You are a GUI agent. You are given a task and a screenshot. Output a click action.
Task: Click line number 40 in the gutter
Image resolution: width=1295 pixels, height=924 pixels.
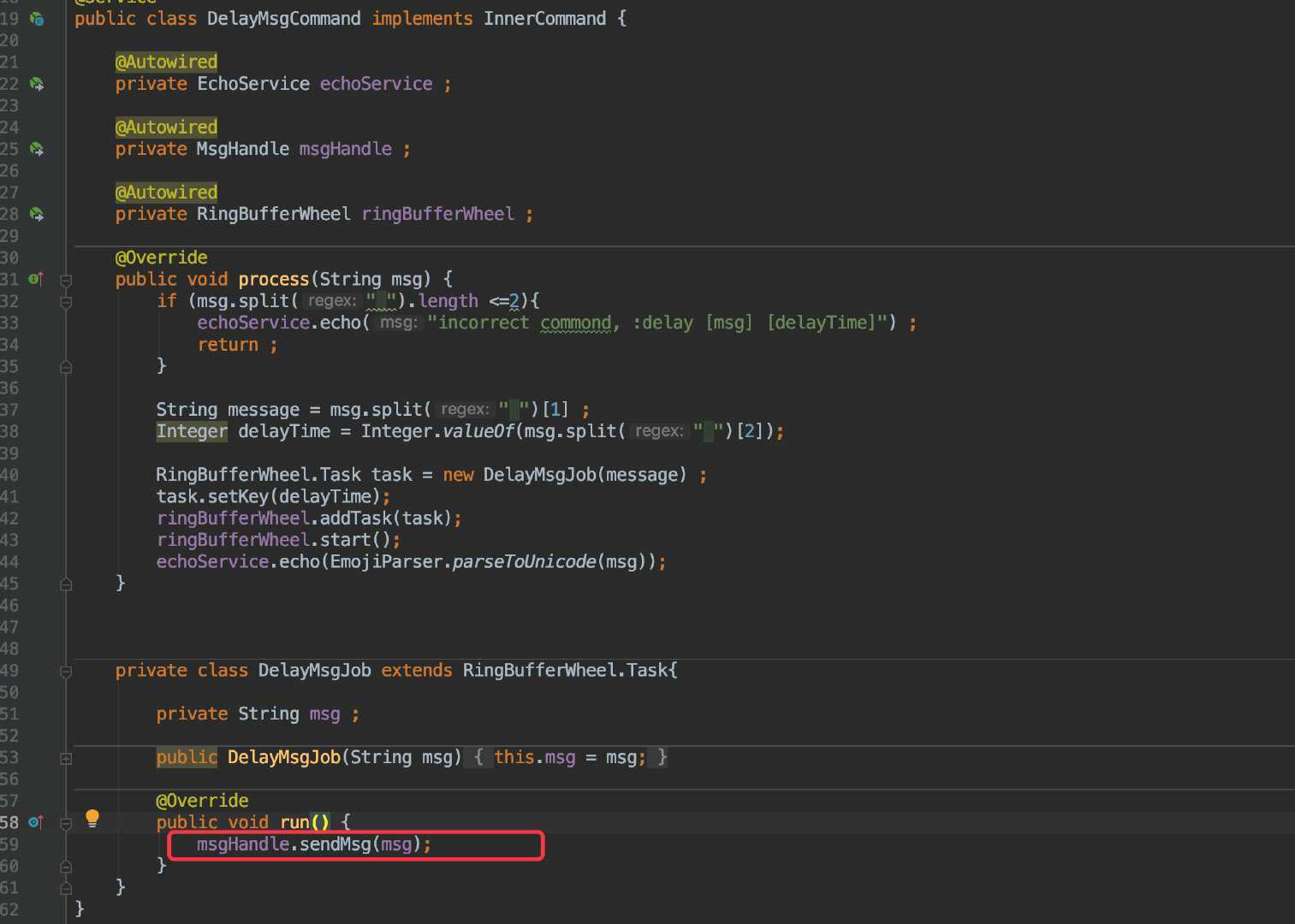click(9, 475)
